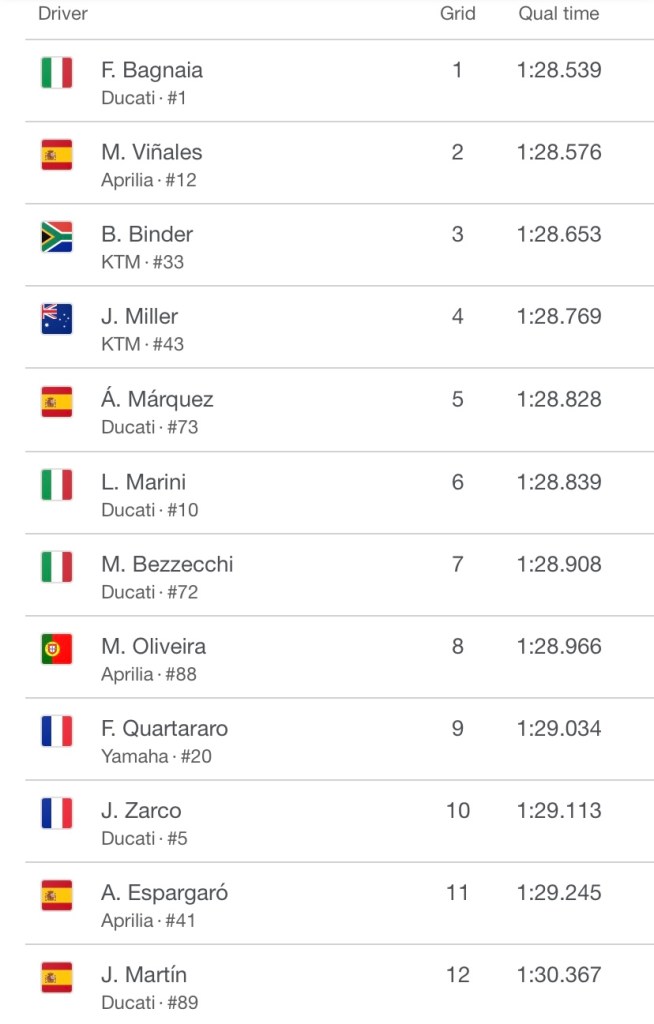Click the French flag beside F. Quartararo
This screenshot has height=1024, width=654.
(x=57, y=731)
